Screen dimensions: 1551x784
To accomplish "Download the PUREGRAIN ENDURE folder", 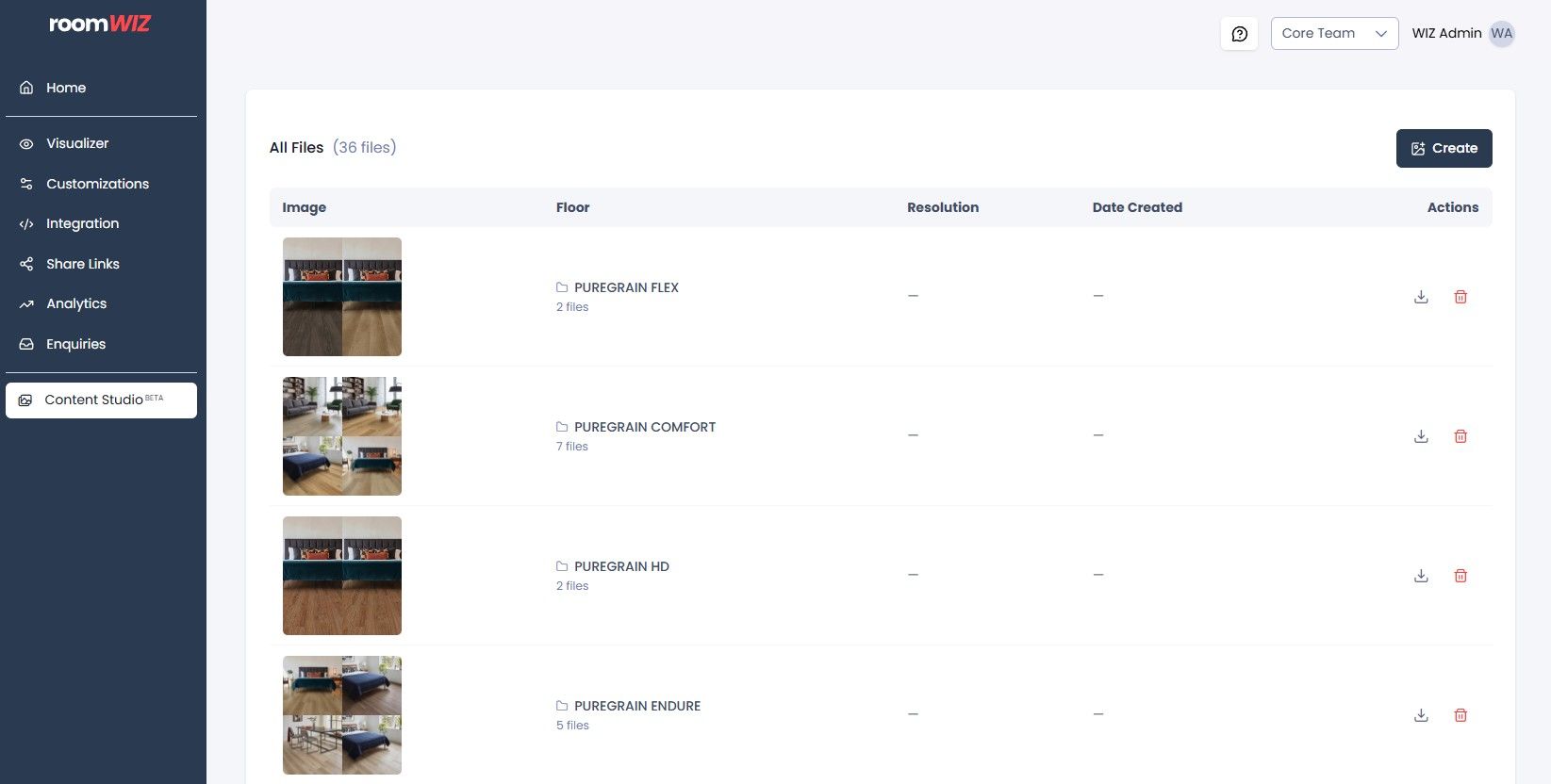I will 1421,715.
